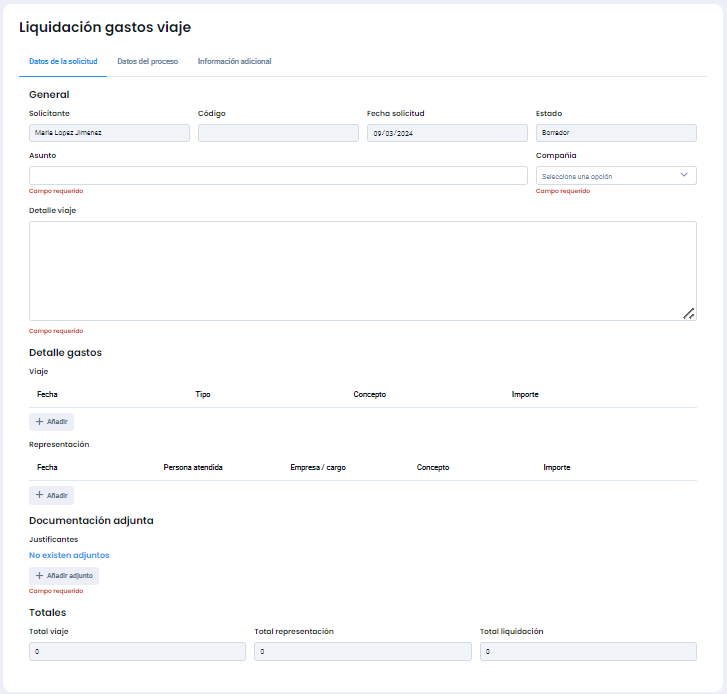Image resolution: width=727 pixels, height=694 pixels.
Task: Click the Total representación field
Action: pyautogui.click(x=362, y=652)
